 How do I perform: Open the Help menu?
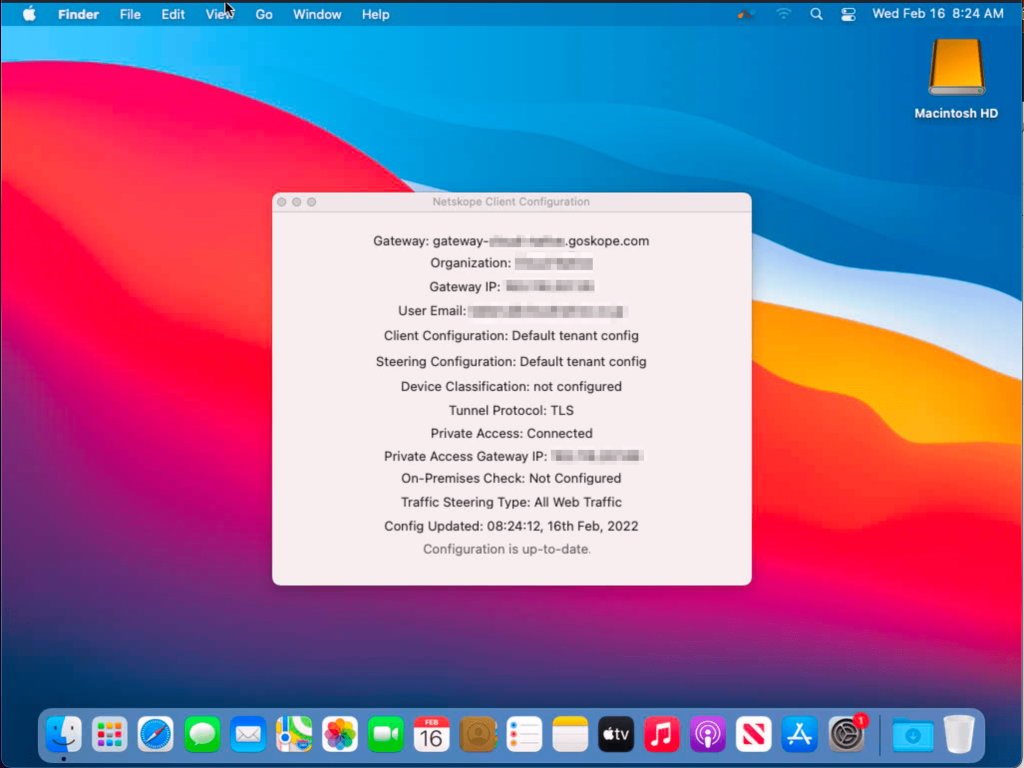(376, 14)
